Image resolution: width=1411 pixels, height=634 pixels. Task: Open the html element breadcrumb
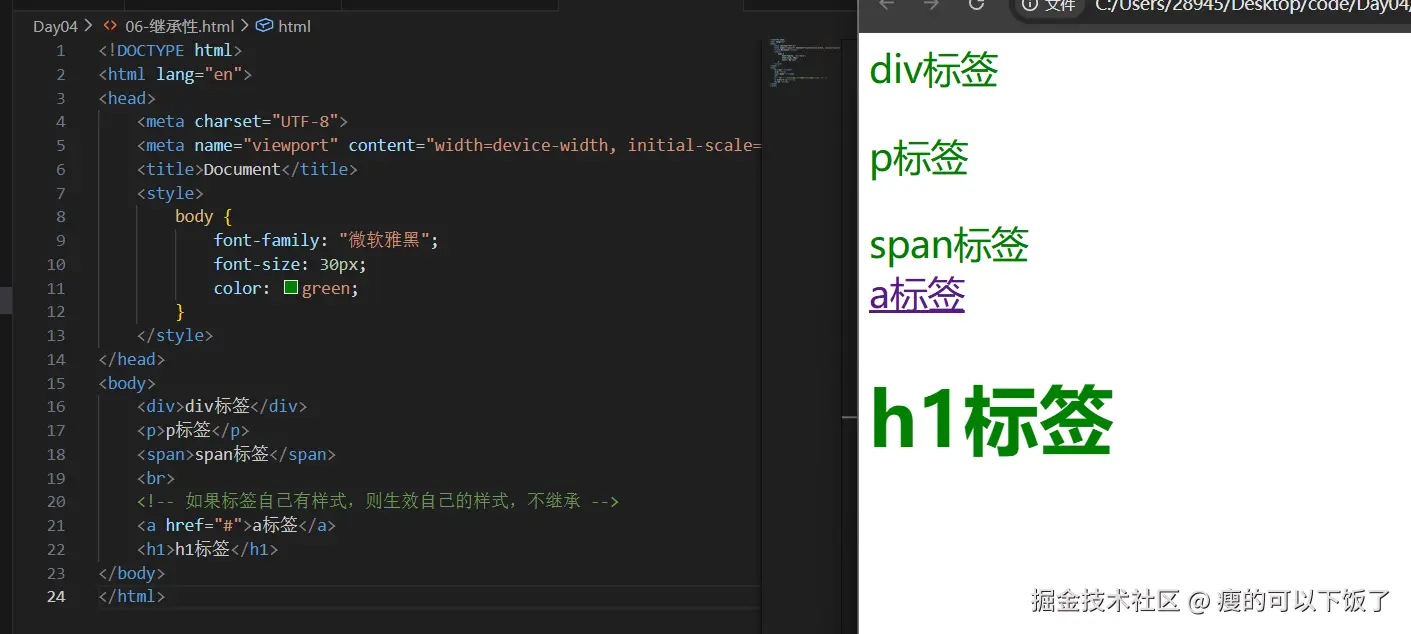point(294,26)
